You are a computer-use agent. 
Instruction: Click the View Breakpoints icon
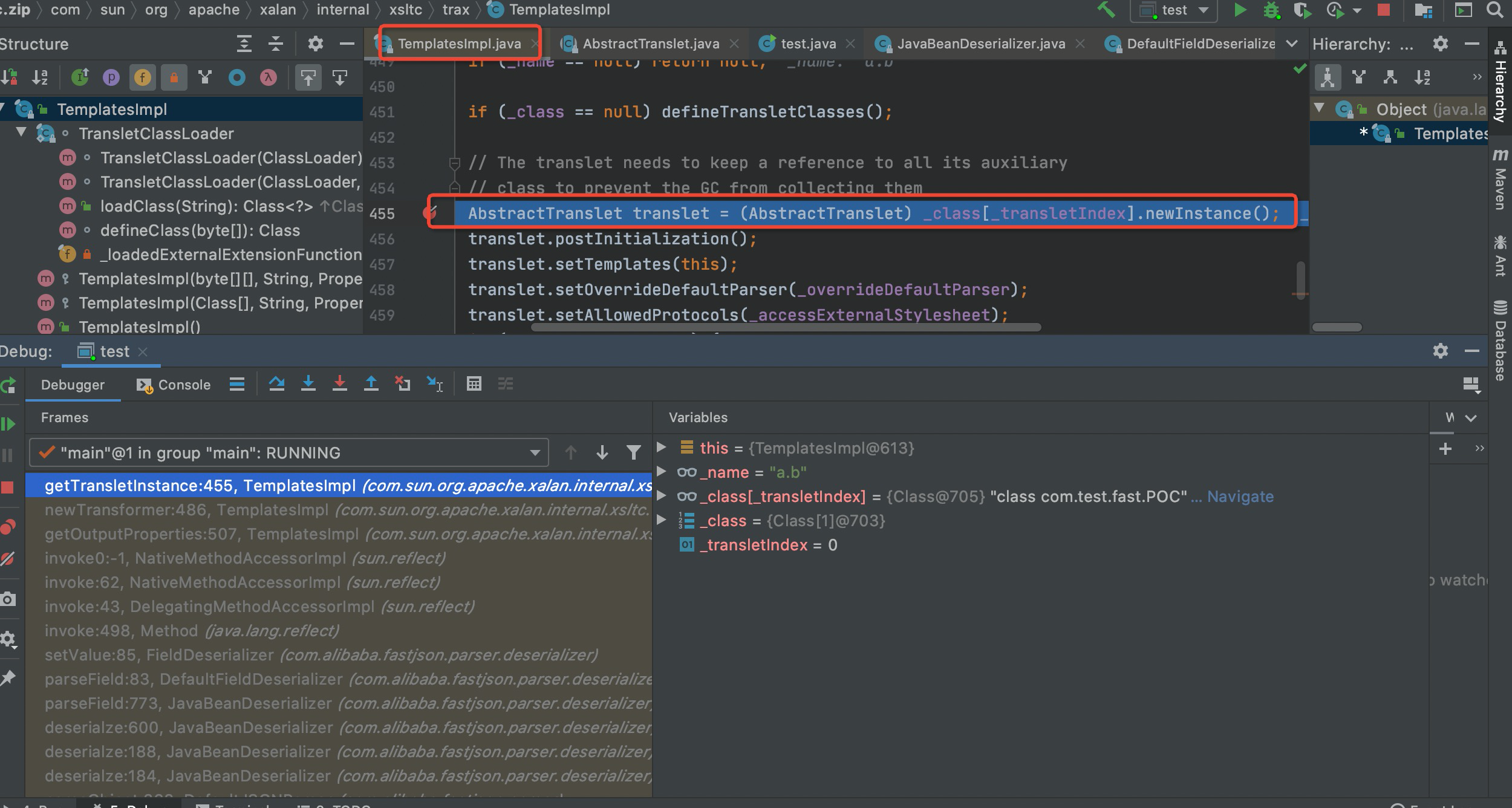point(8,527)
